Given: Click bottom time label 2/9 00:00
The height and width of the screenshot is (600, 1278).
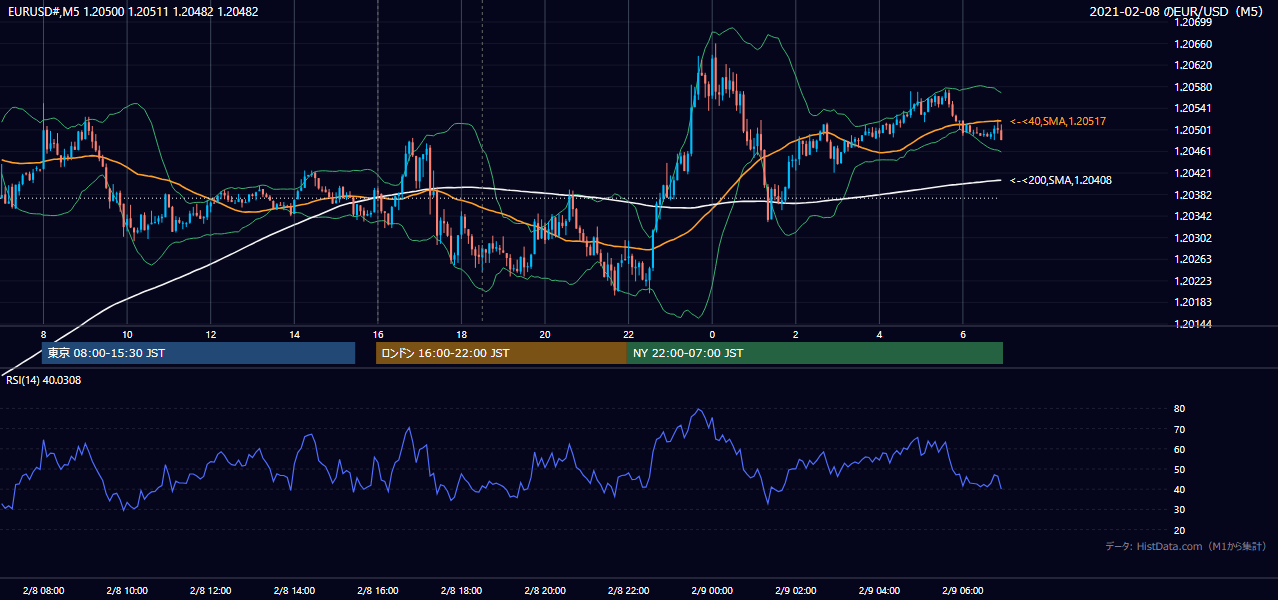Looking at the screenshot, I should 712,591.
